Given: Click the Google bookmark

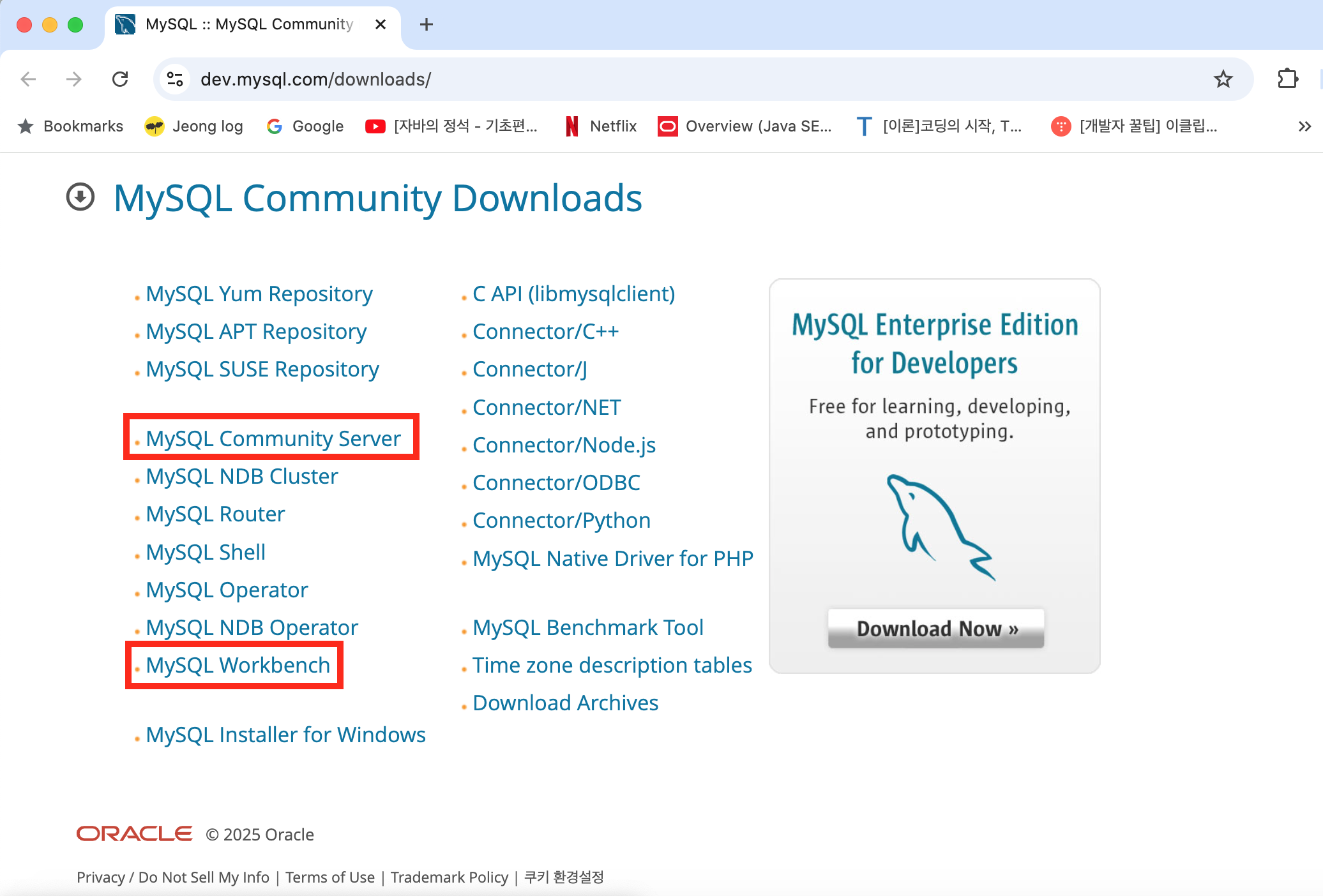Looking at the screenshot, I should pos(305,126).
